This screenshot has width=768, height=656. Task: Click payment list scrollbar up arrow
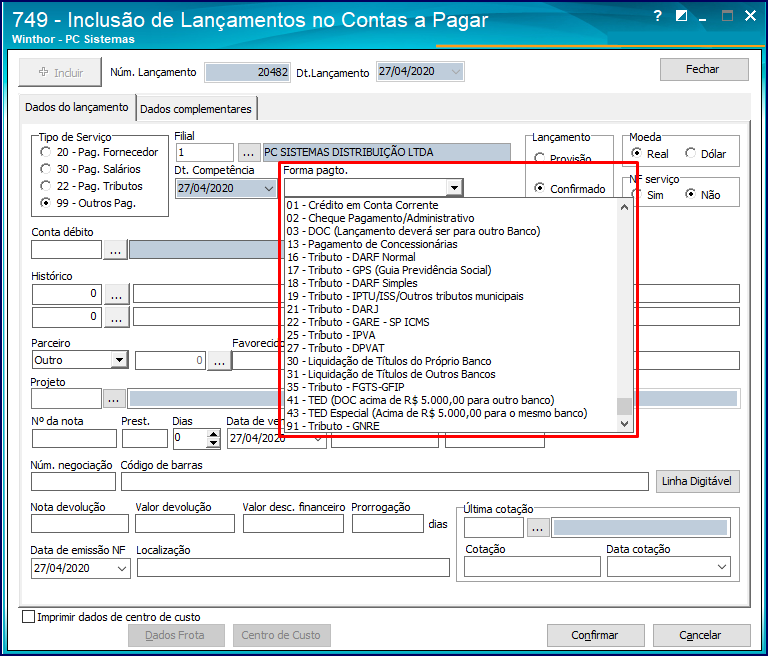click(624, 207)
